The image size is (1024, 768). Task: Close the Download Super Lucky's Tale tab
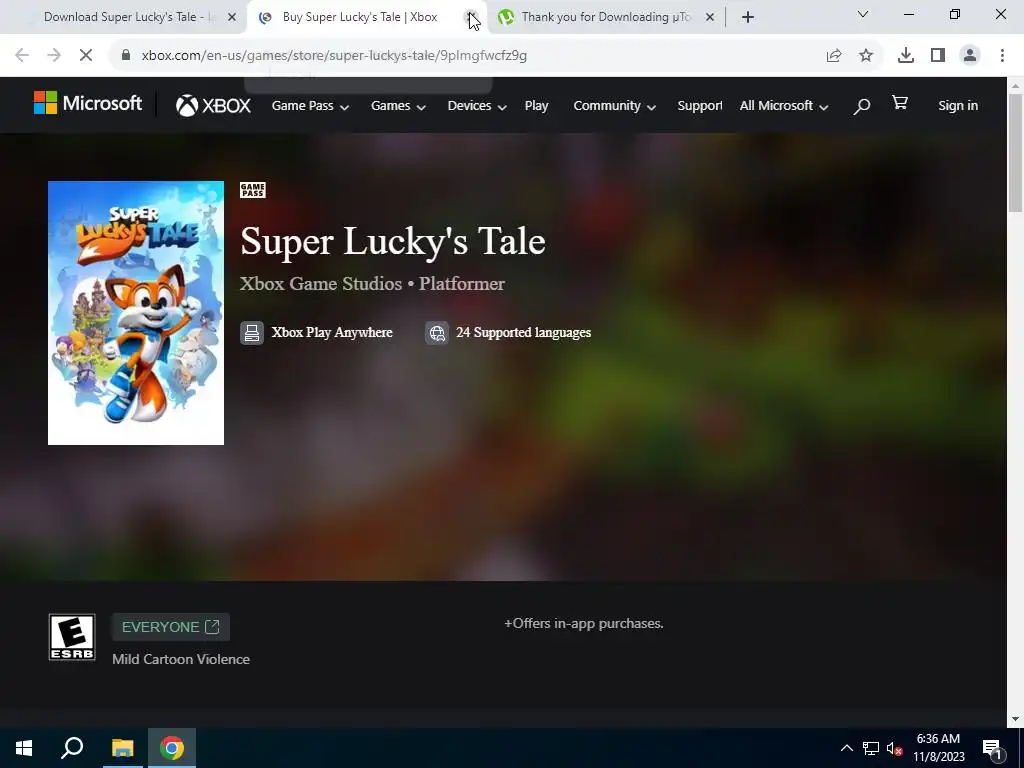pyautogui.click(x=232, y=17)
